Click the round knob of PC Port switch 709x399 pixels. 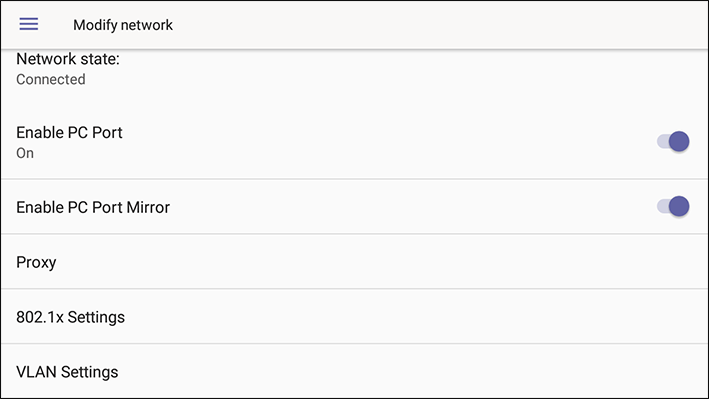point(679,142)
